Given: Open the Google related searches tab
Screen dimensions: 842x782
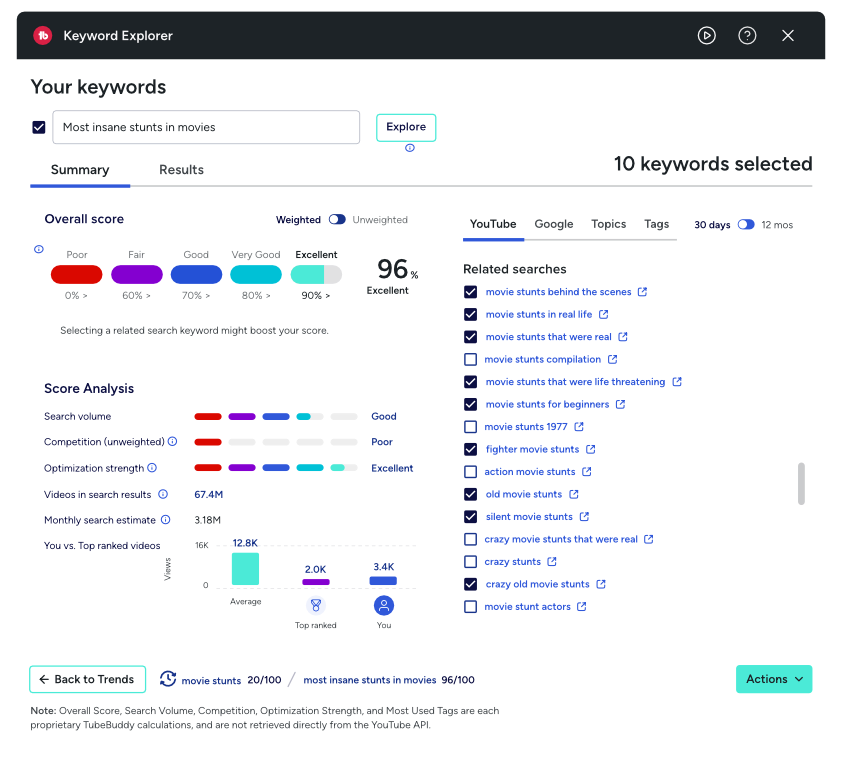Looking at the screenshot, I should click(x=553, y=224).
